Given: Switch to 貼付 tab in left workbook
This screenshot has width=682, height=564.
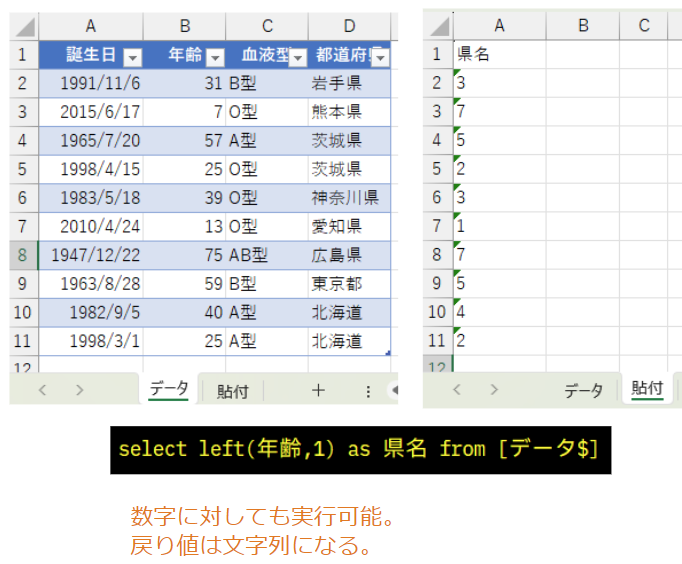Looking at the screenshot, I should [x=233, y=391].
